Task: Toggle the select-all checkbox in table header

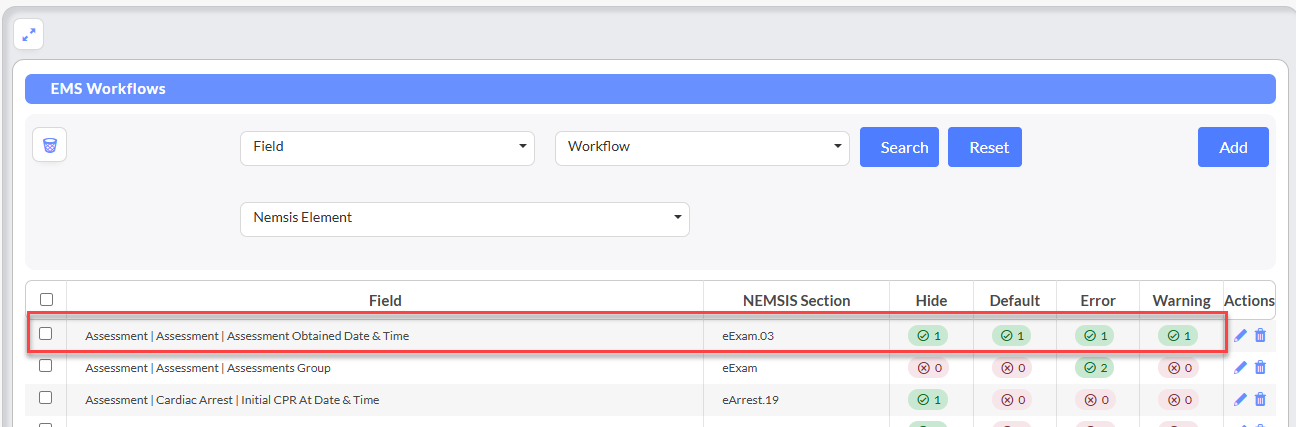Action: pos(46,299)
